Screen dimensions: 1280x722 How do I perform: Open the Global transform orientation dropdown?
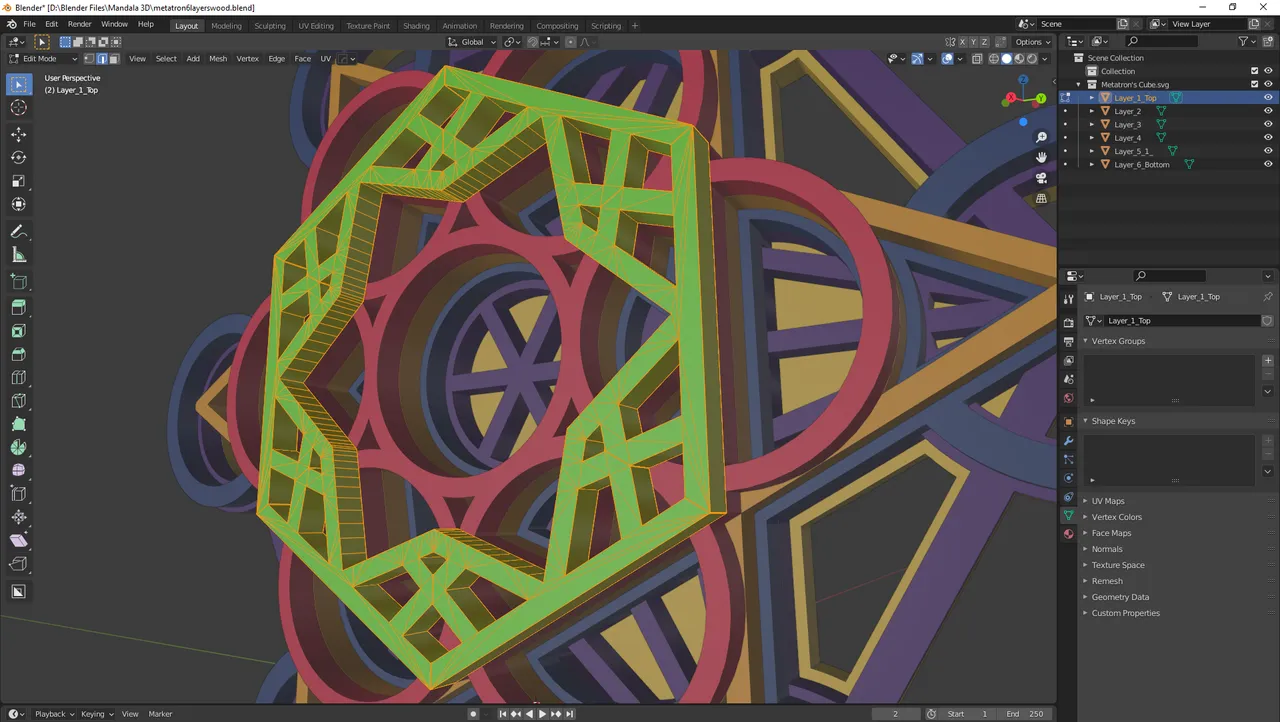472,42
